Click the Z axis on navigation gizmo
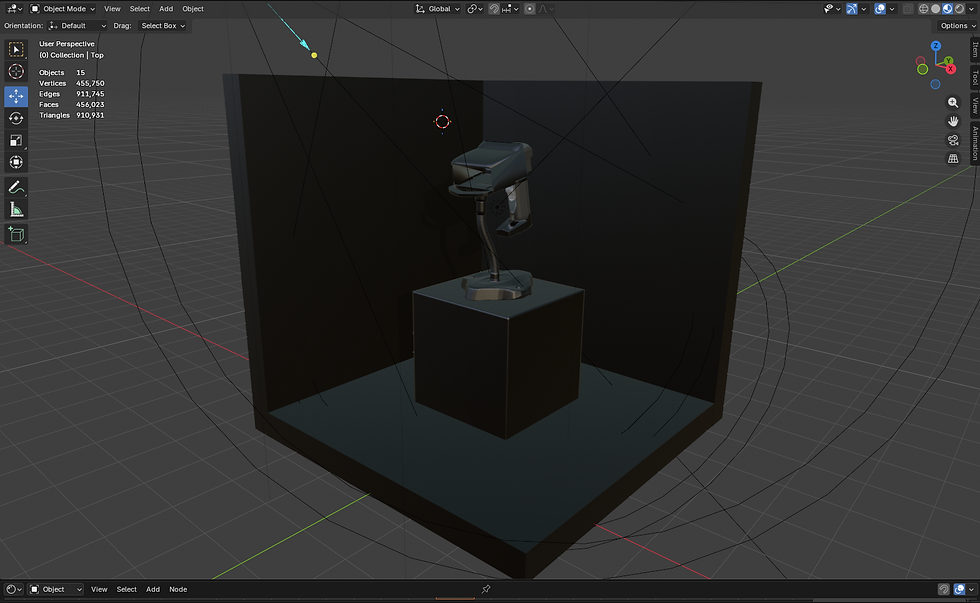 pos(936,46)
